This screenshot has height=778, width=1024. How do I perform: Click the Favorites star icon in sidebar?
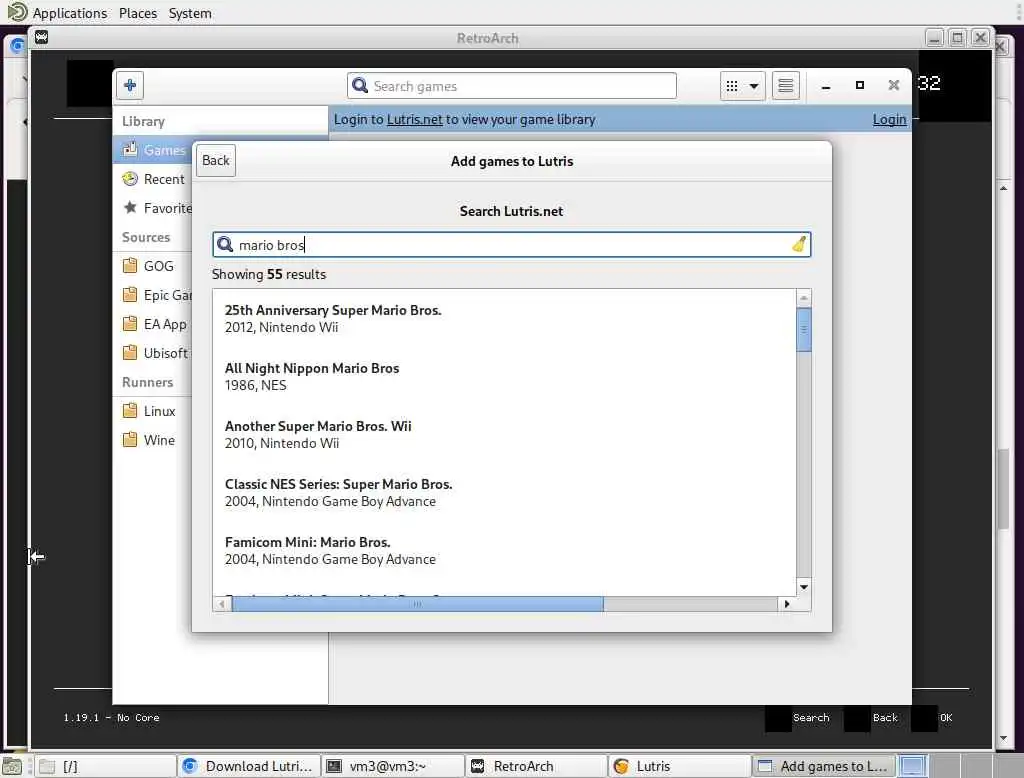tap(130, 207)
